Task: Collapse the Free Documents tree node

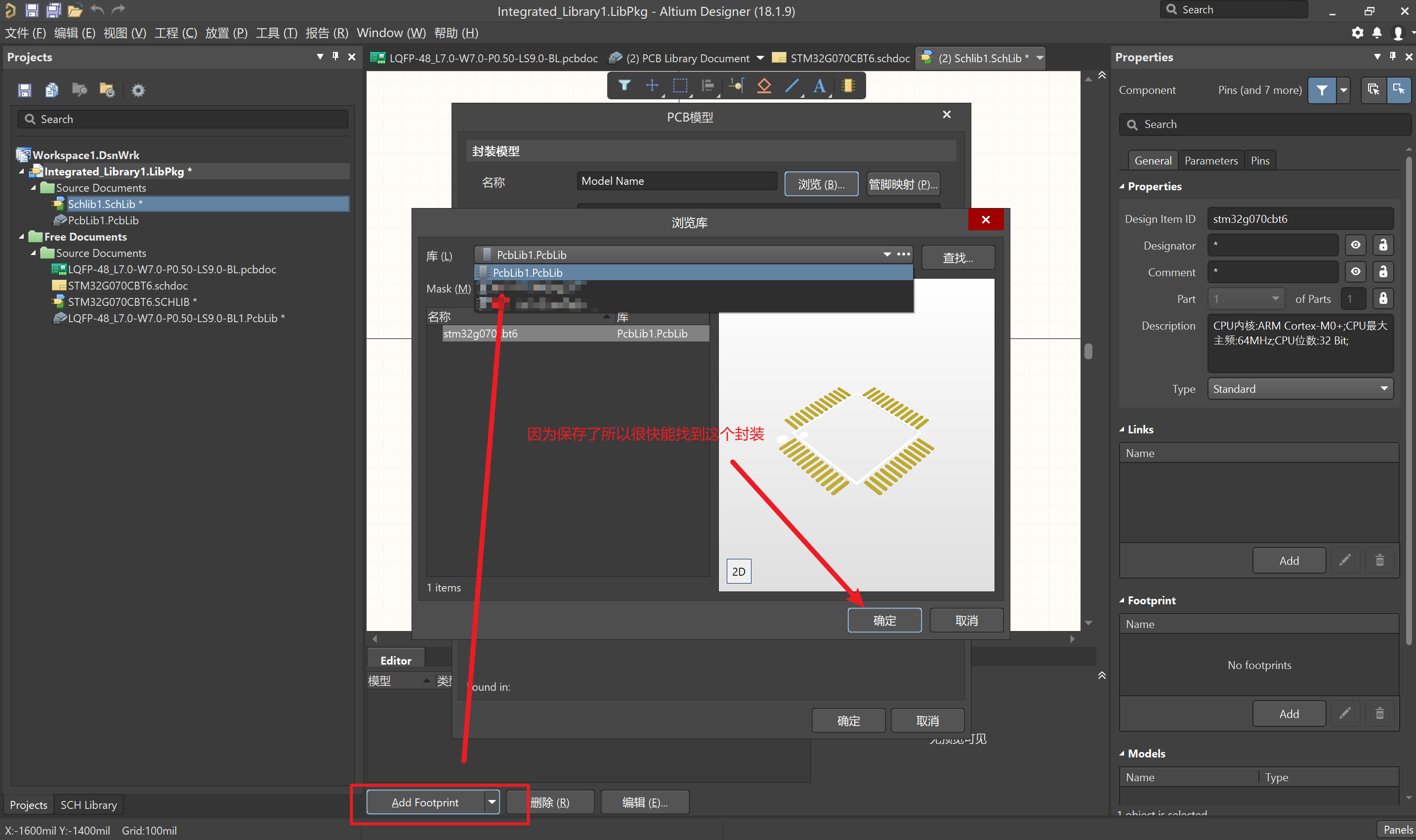Action: click(x=22, y=237)
